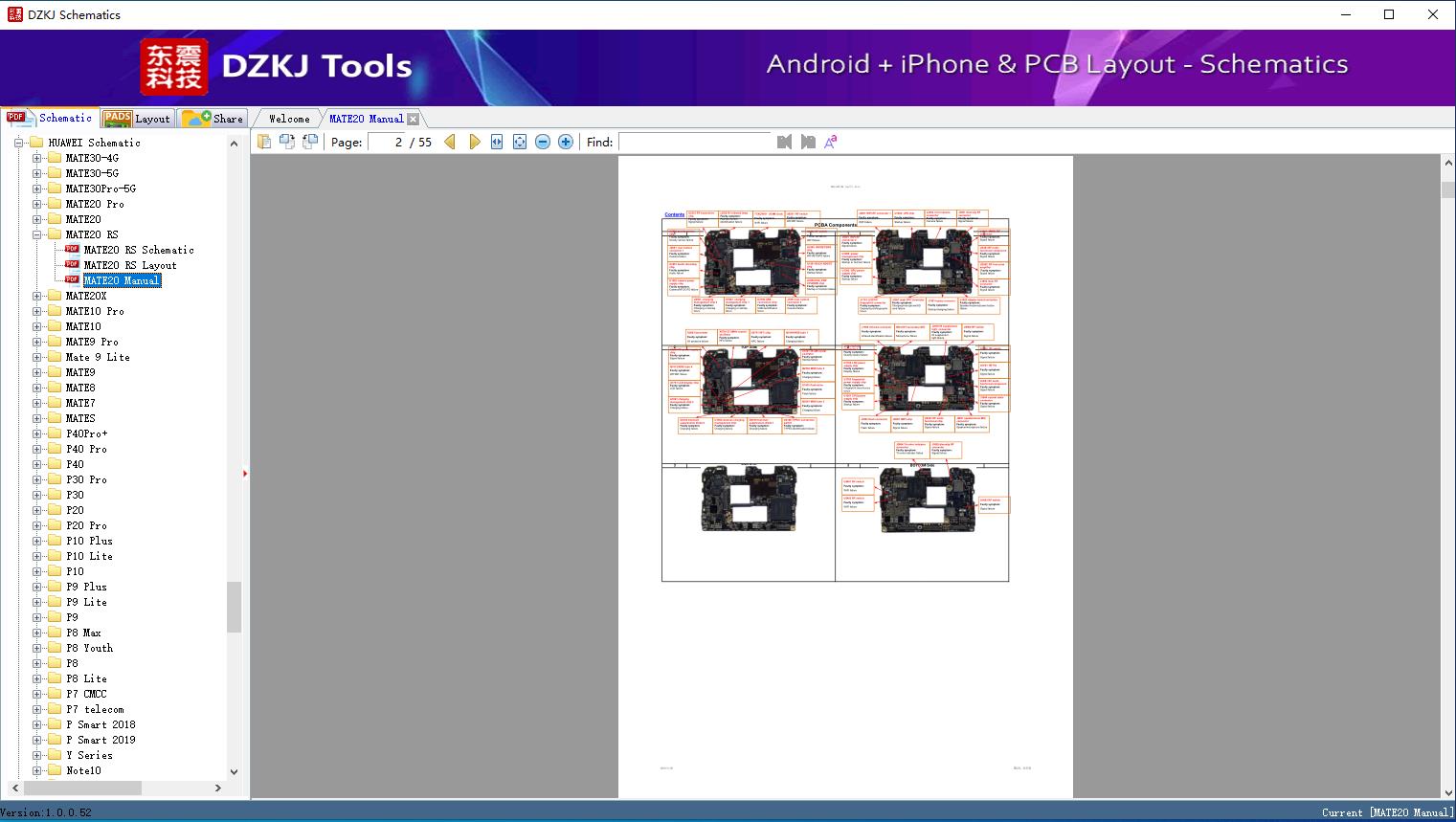Click the tree scroll up arrow
Screen dimensions: 1456x822
(x=234, y=144)
